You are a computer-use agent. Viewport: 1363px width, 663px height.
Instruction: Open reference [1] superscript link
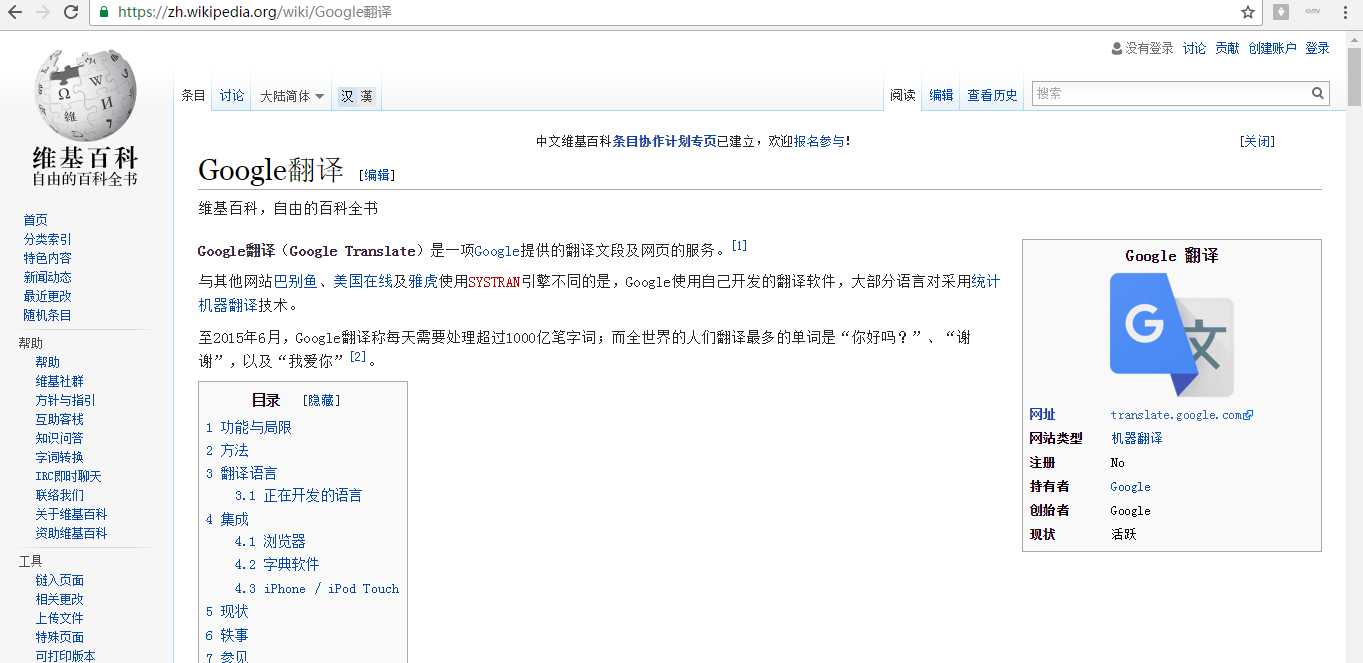coord(739,245)
